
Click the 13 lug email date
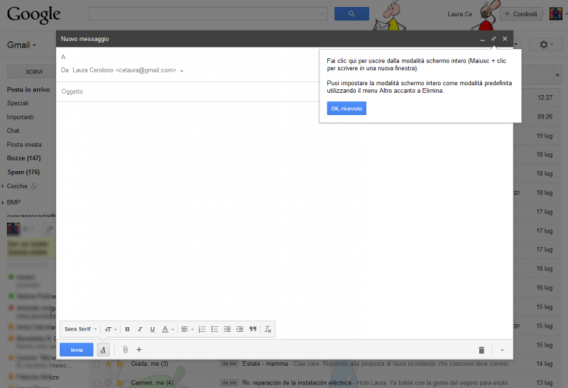coord(544,383)
